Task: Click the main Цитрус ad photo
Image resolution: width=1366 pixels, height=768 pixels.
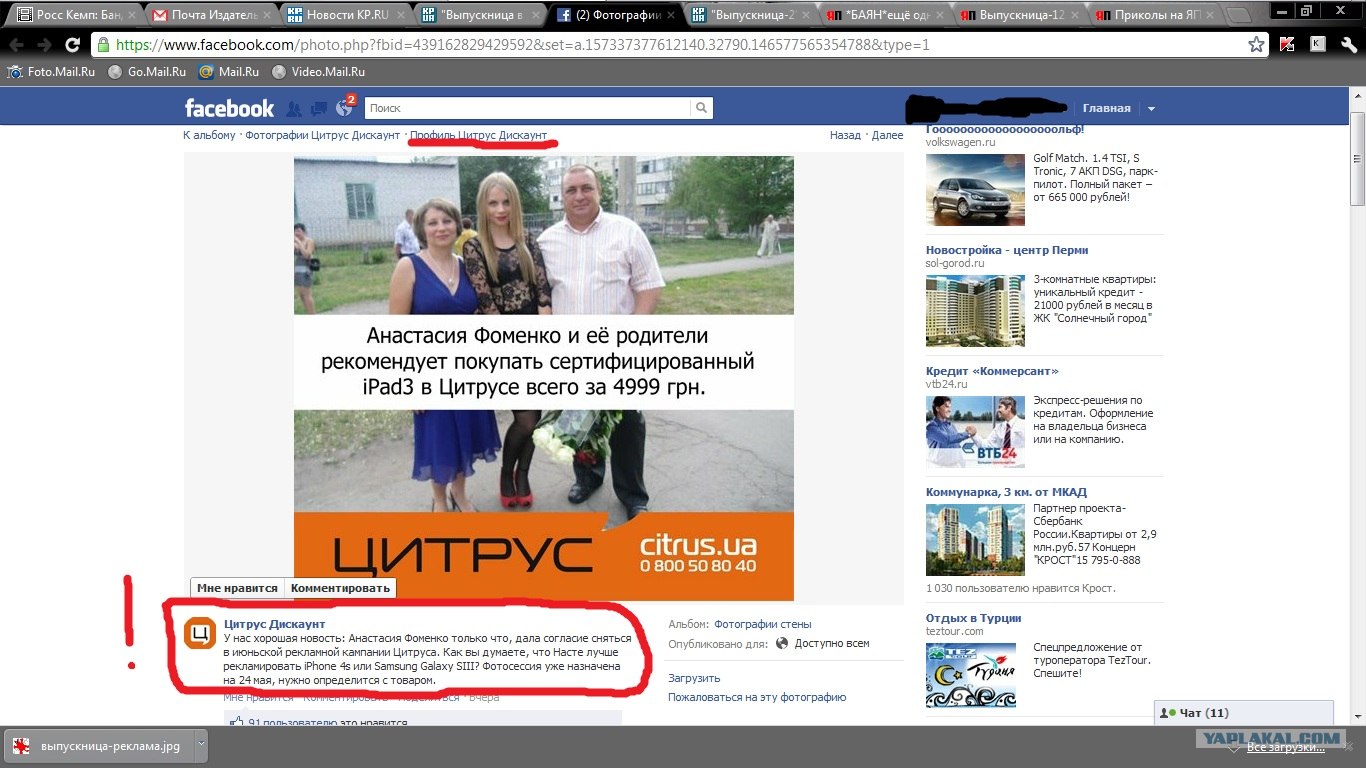Action: coord(543,378)
